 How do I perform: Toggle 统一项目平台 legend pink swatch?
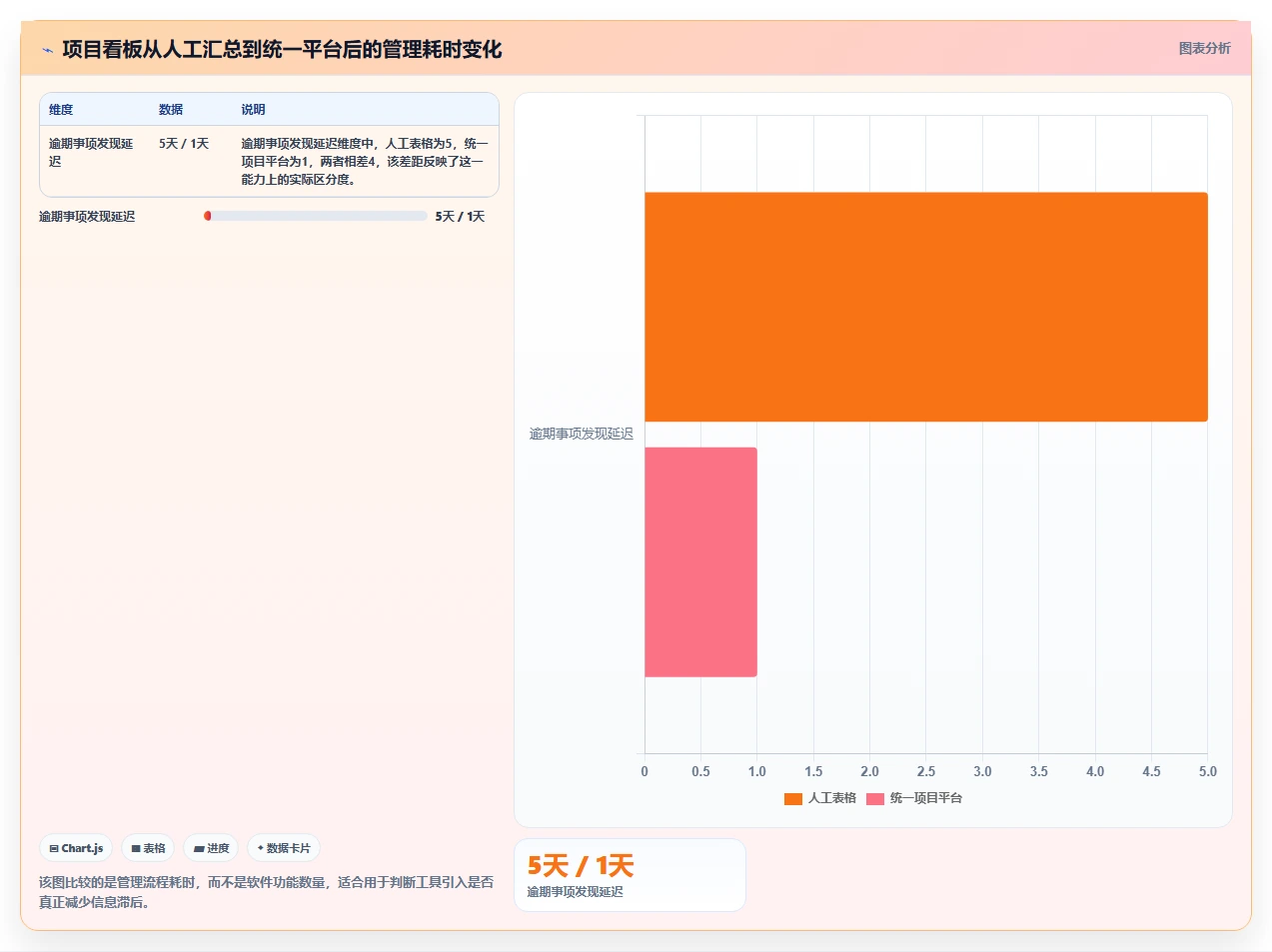875,798
